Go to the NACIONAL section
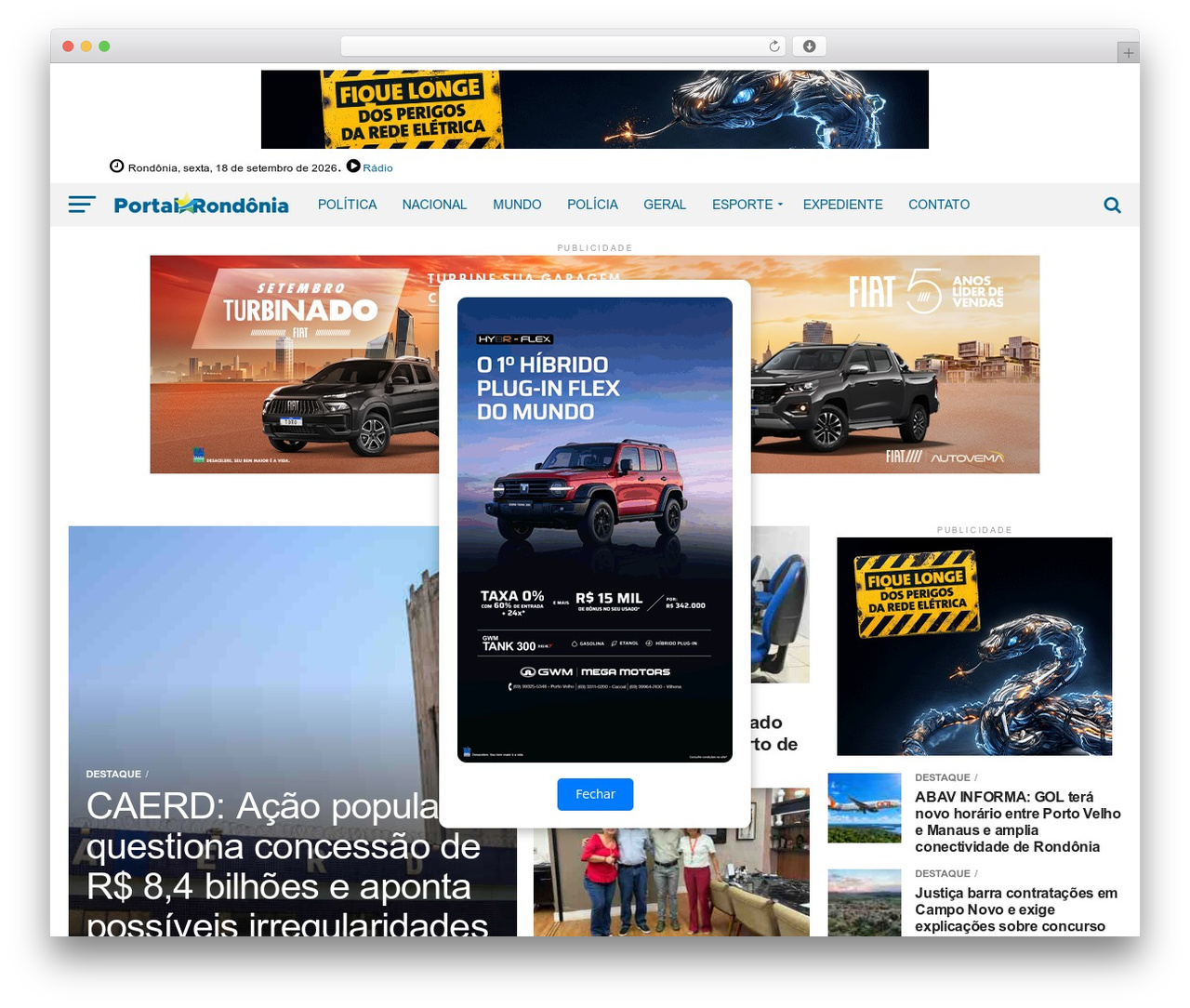Screen dimensions: 1190x1008 tap(434, 205)
